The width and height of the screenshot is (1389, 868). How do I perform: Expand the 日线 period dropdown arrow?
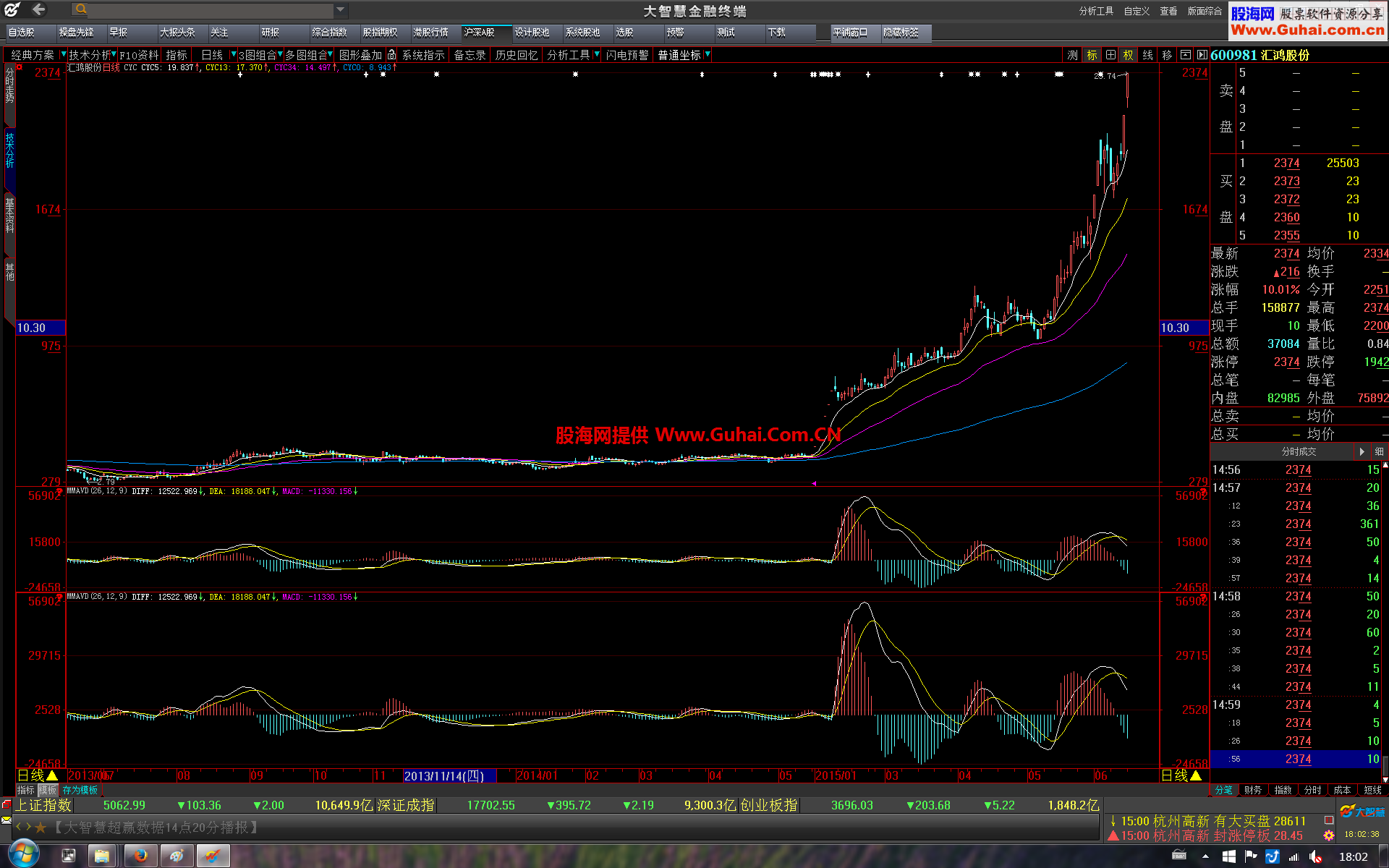click(233, 54)
